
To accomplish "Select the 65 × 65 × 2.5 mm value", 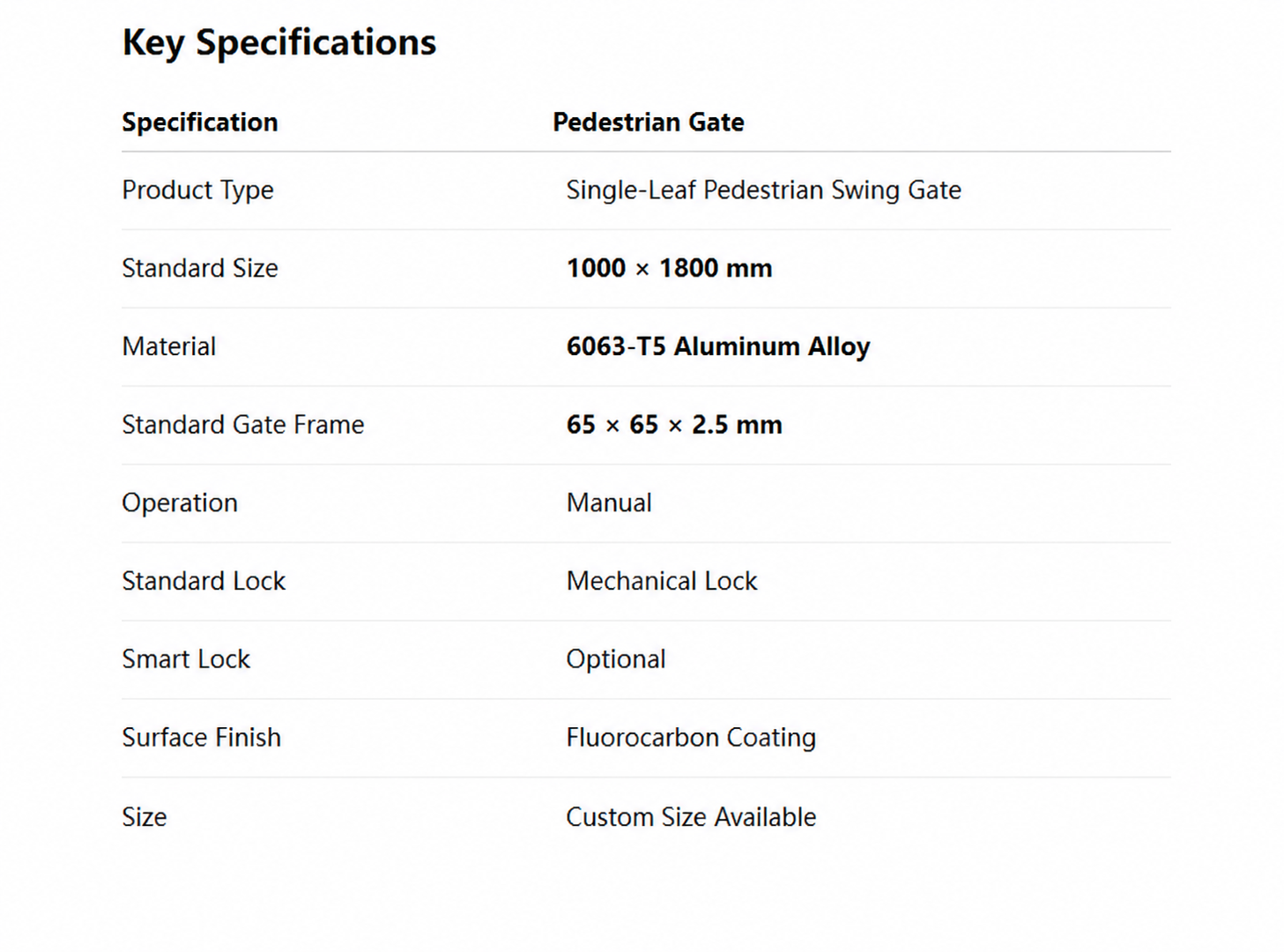I will (x=674, y=425).
